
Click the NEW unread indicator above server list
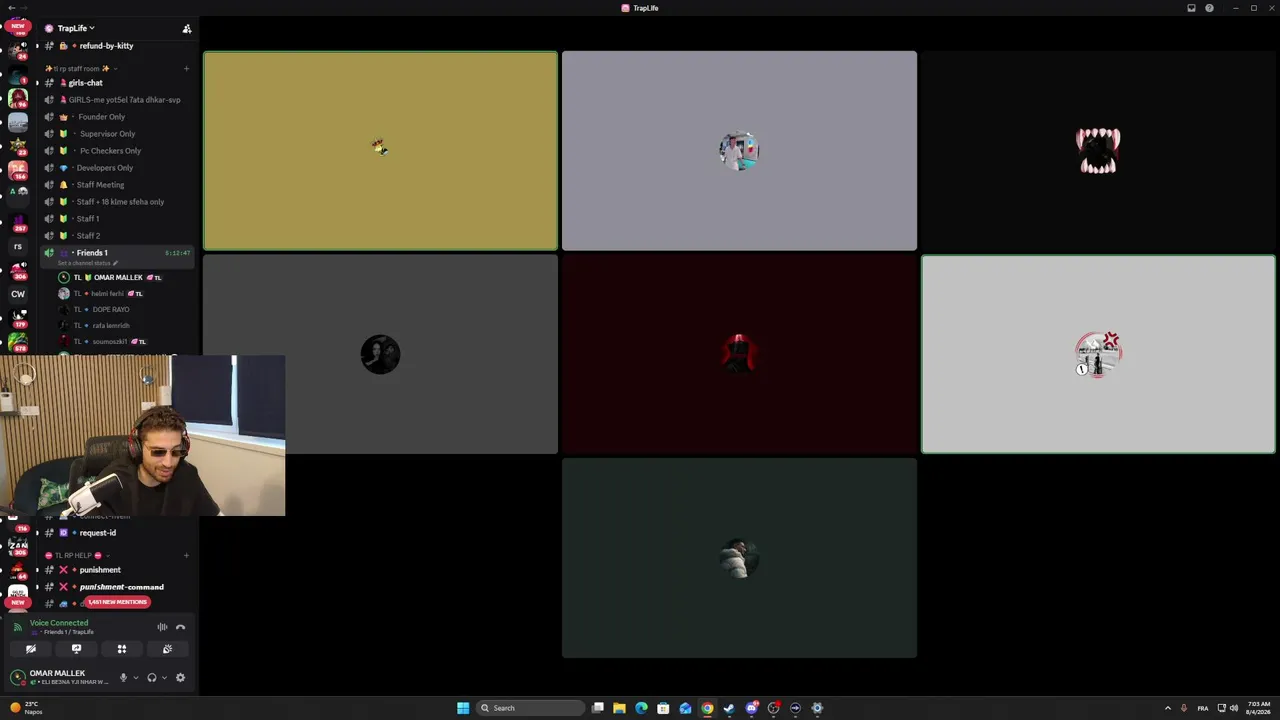18,25
